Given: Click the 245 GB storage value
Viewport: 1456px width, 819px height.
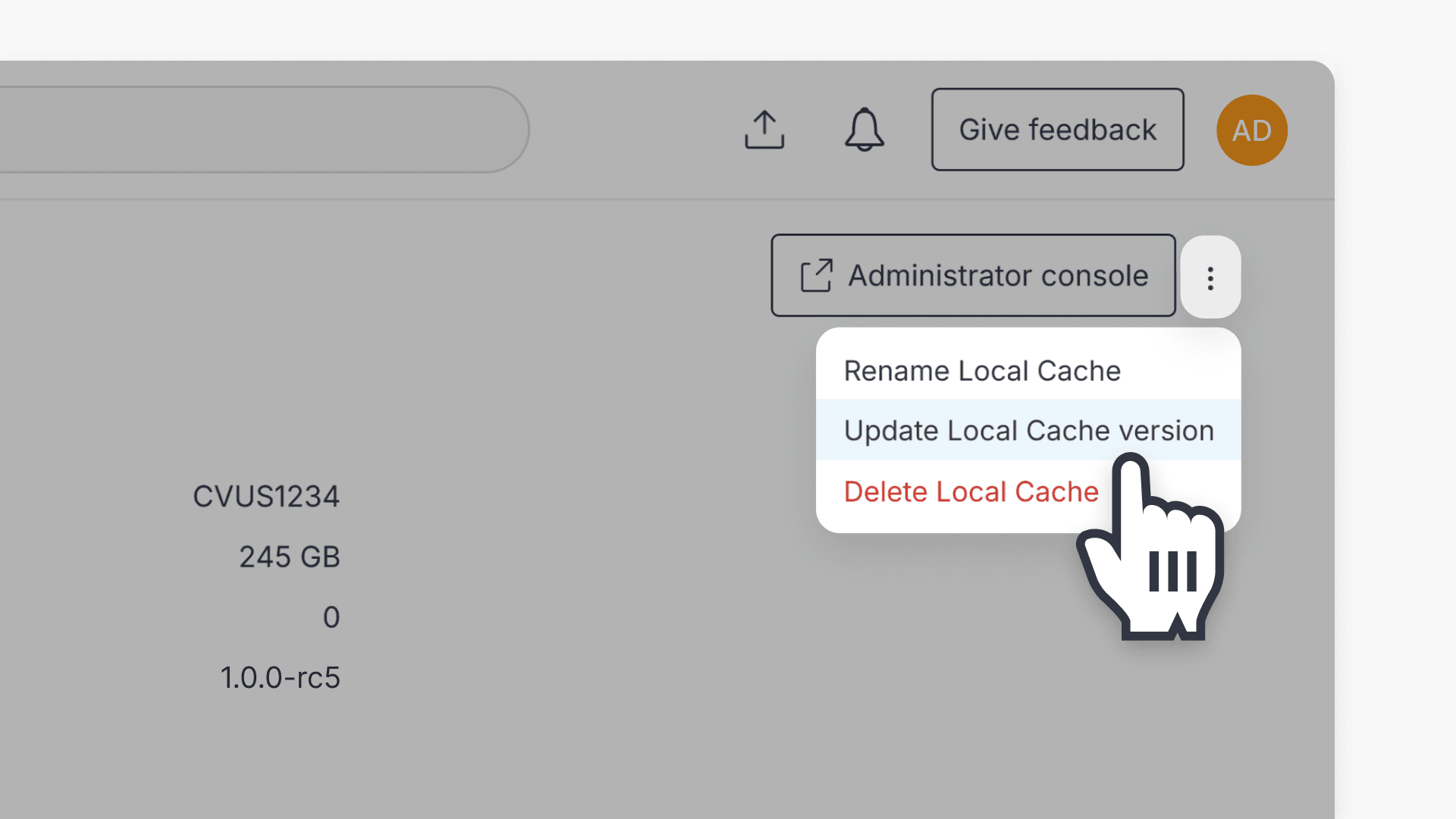Looking at the screenshot, I should [x=290, y=556].
